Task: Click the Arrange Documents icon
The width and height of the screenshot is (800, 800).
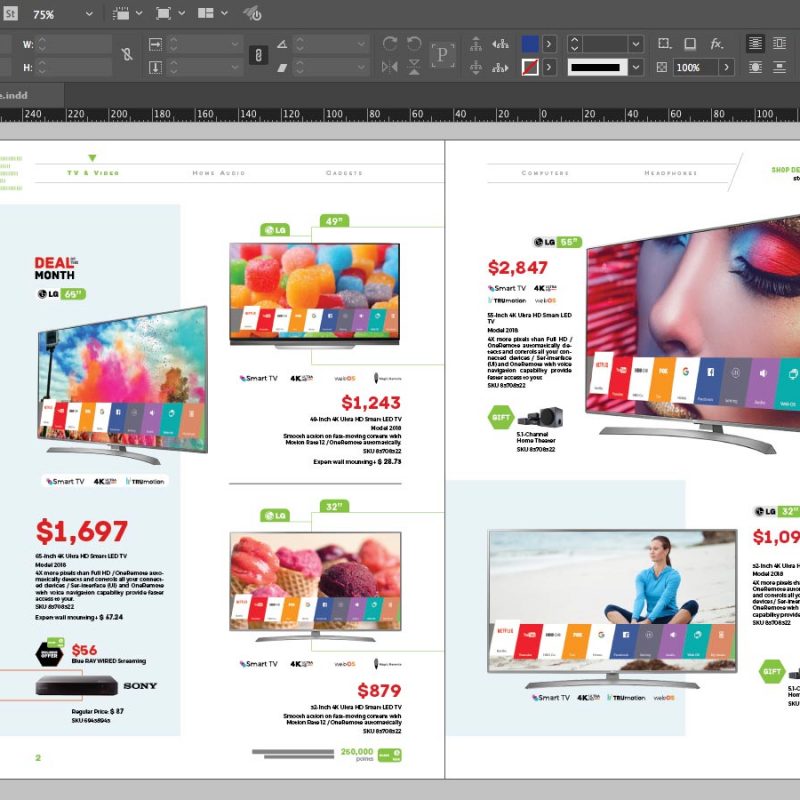Action: [x=206, y=13]
